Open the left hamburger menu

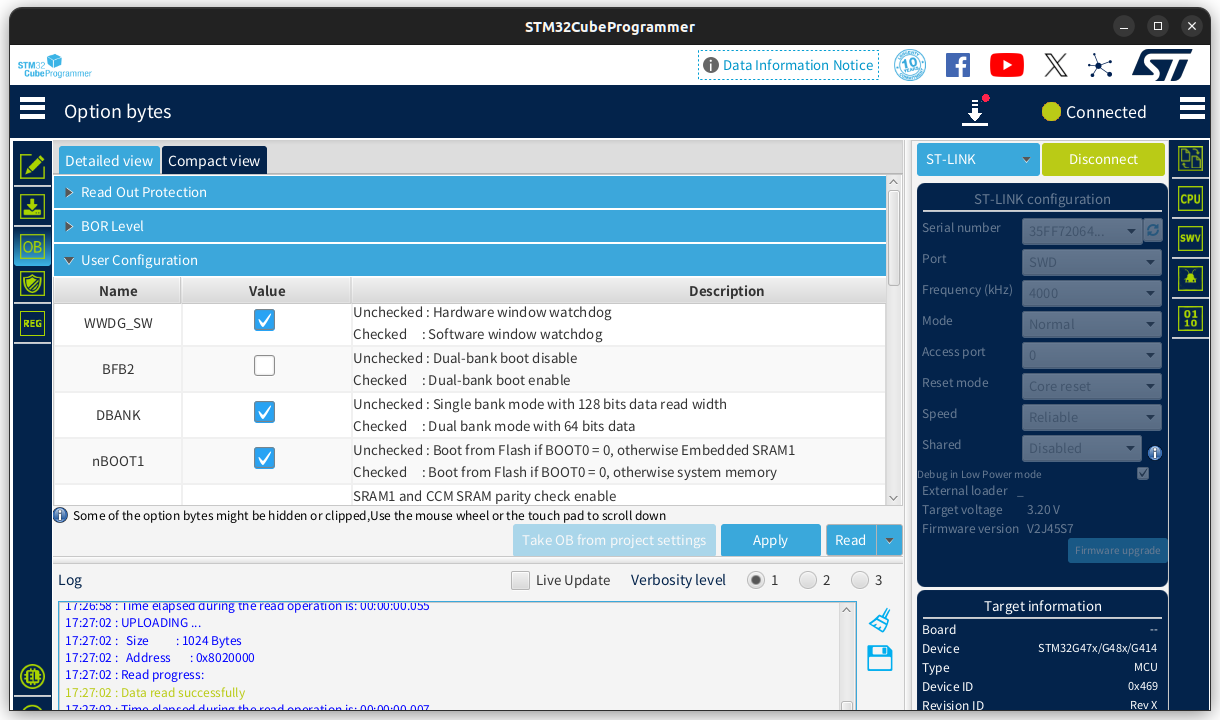[32, 108]
